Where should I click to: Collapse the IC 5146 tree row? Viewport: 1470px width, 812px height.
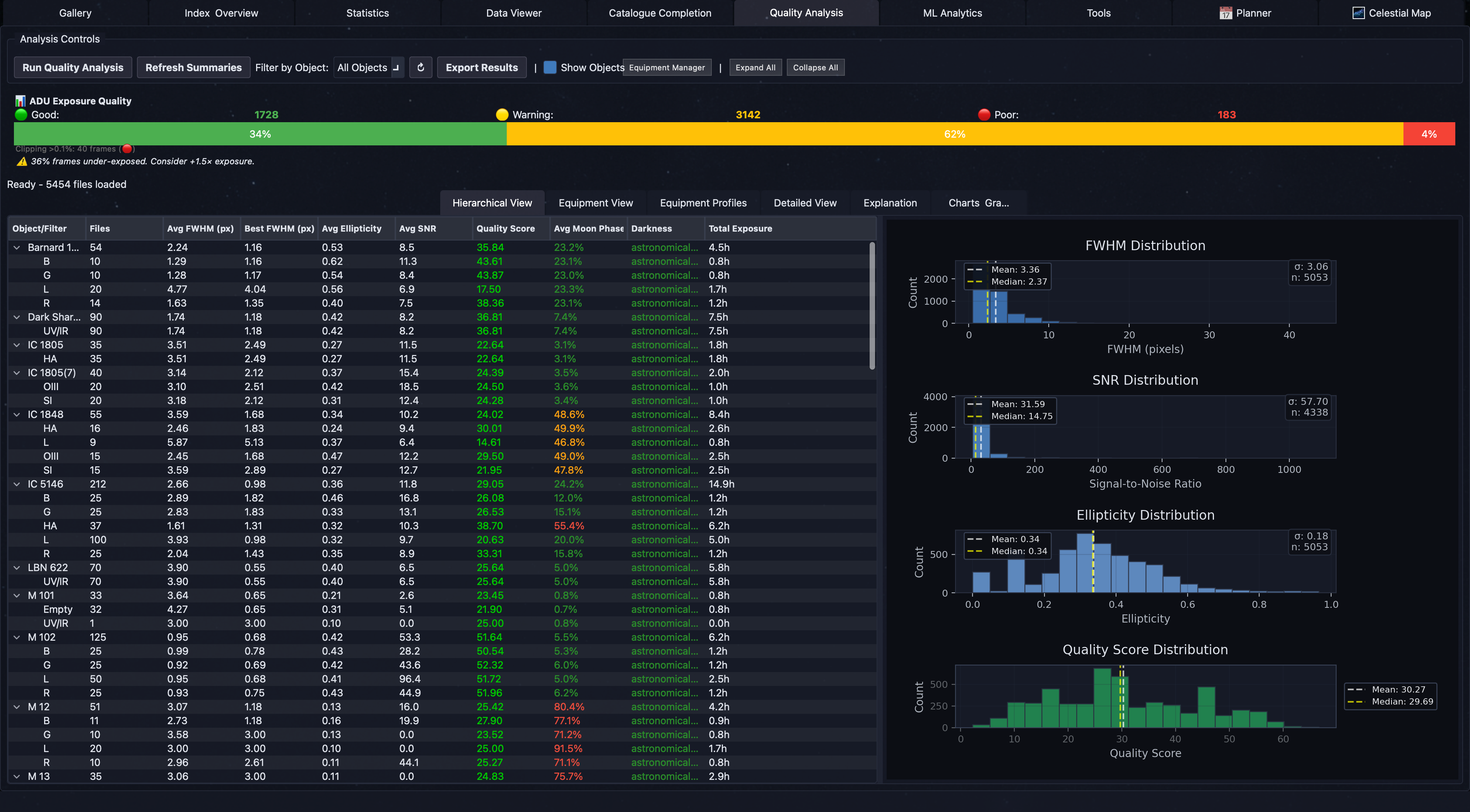17,484
